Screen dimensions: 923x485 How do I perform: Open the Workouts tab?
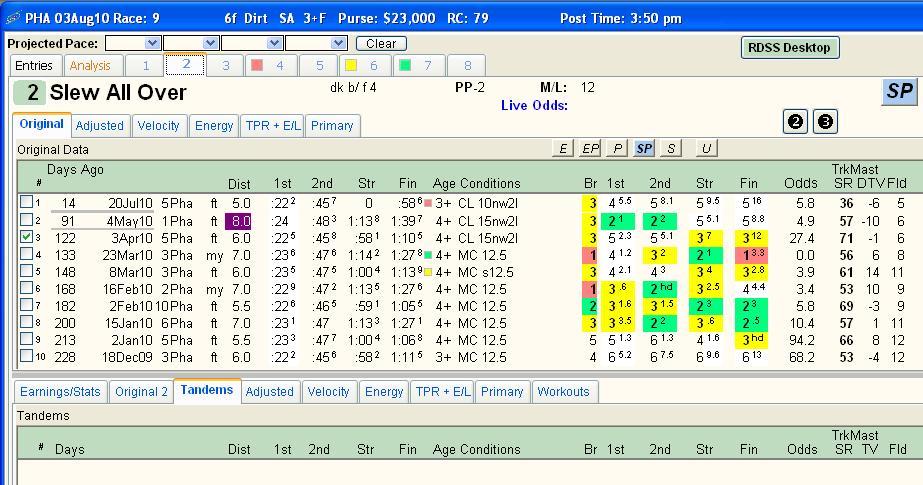[563, 391]
